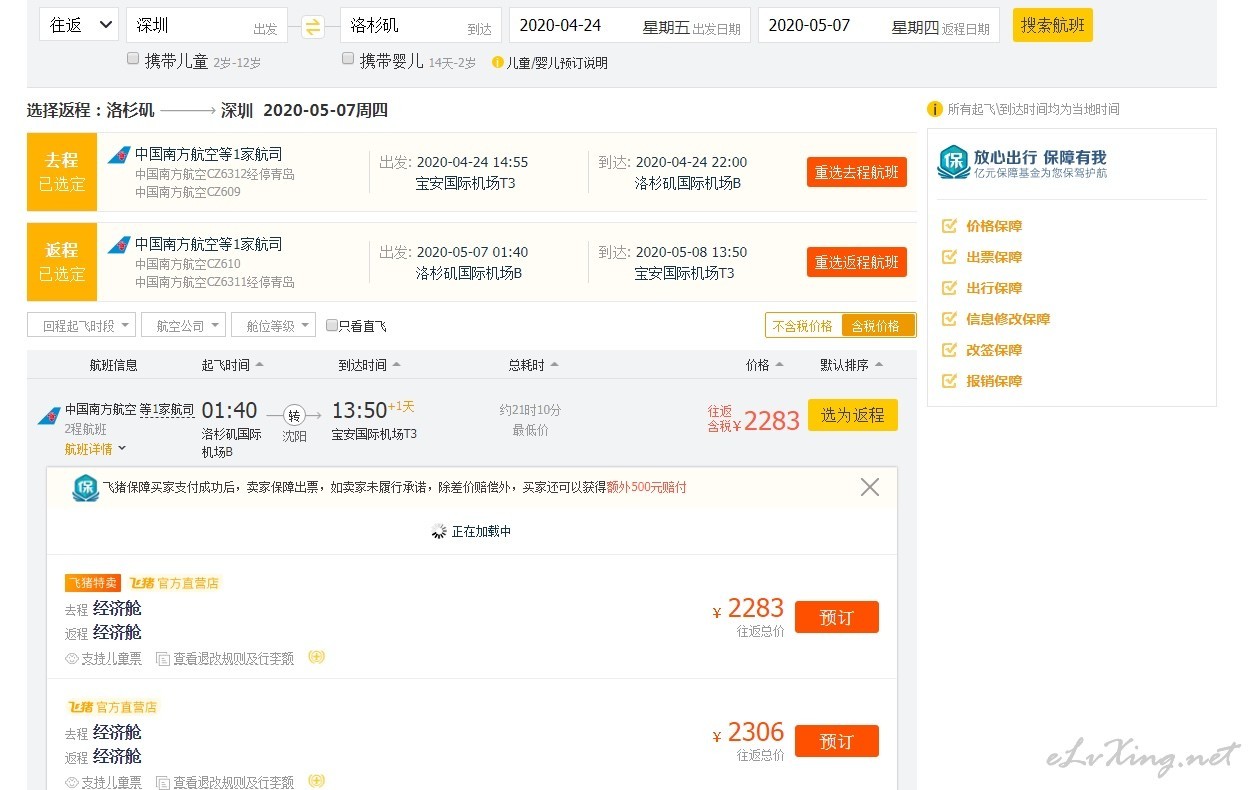Click the 转 transfer icon for Shenyang
Image resolution: width=1251 pixels, height=790 pixels.
pyautogui.click(x=293, y=415)
